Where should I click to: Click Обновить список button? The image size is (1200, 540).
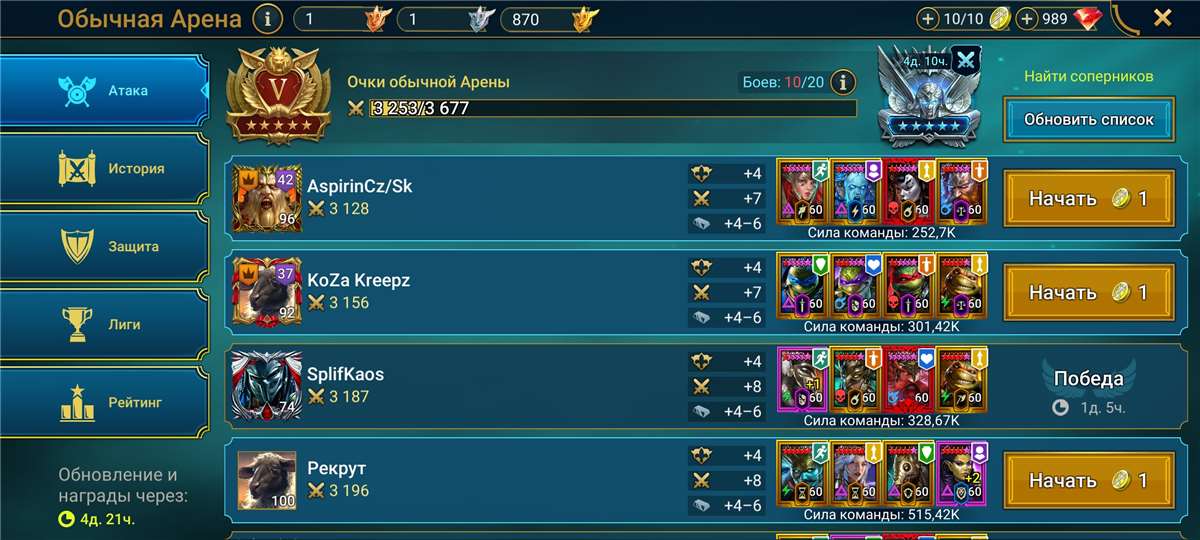coord(1089,119)
